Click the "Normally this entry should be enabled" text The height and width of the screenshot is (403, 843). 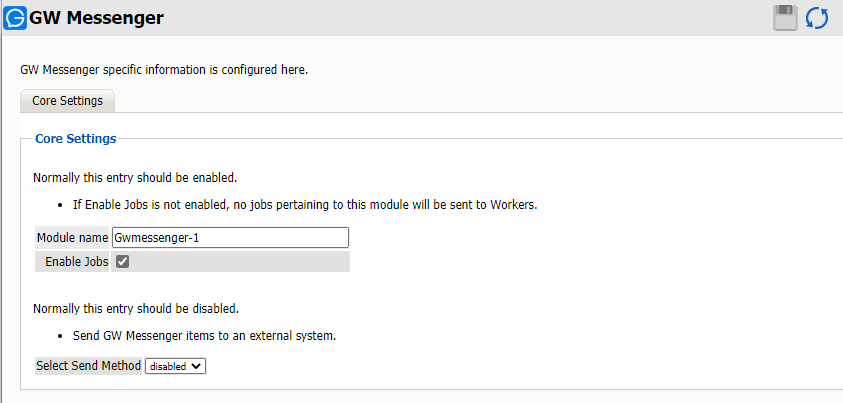[134, 178]
